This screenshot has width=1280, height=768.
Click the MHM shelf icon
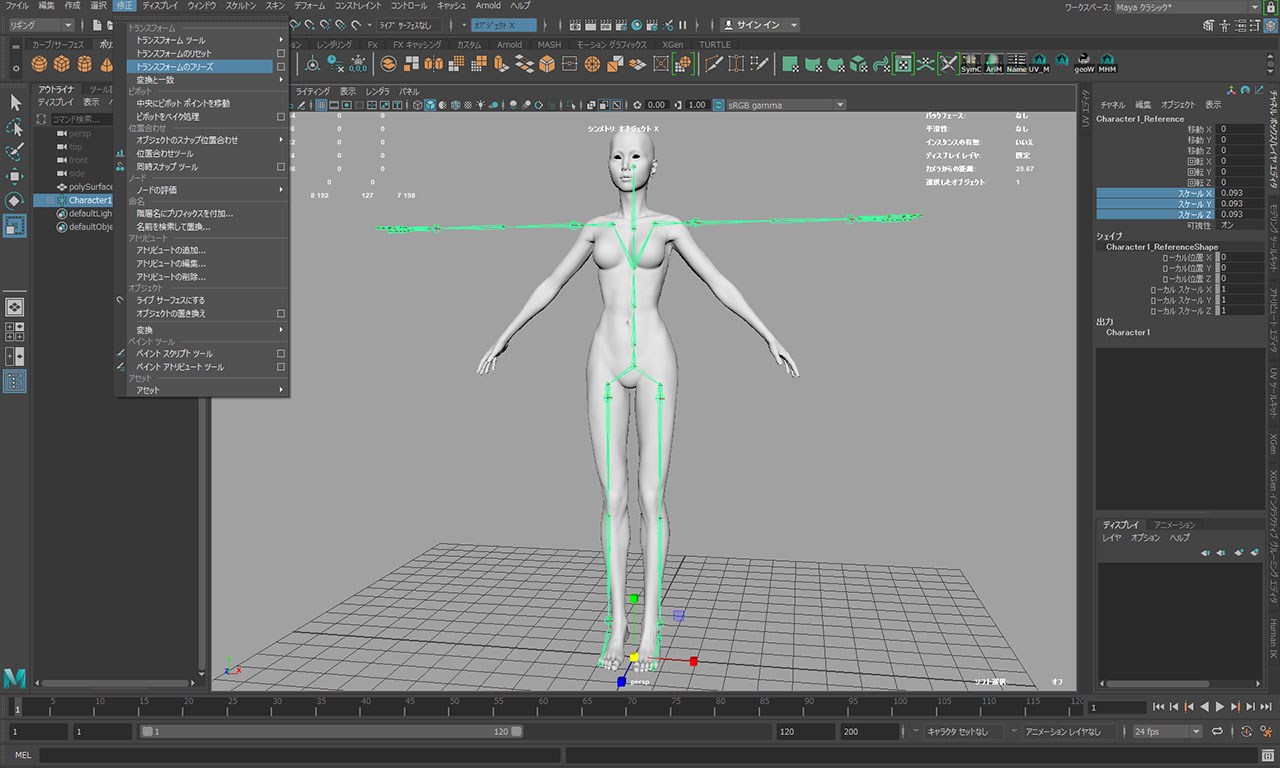click(1107, 64)
